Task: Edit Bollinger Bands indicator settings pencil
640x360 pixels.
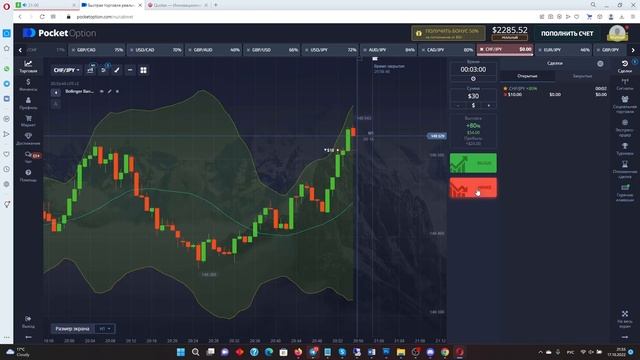Action: pyautogui.click(x=109, y=91)
